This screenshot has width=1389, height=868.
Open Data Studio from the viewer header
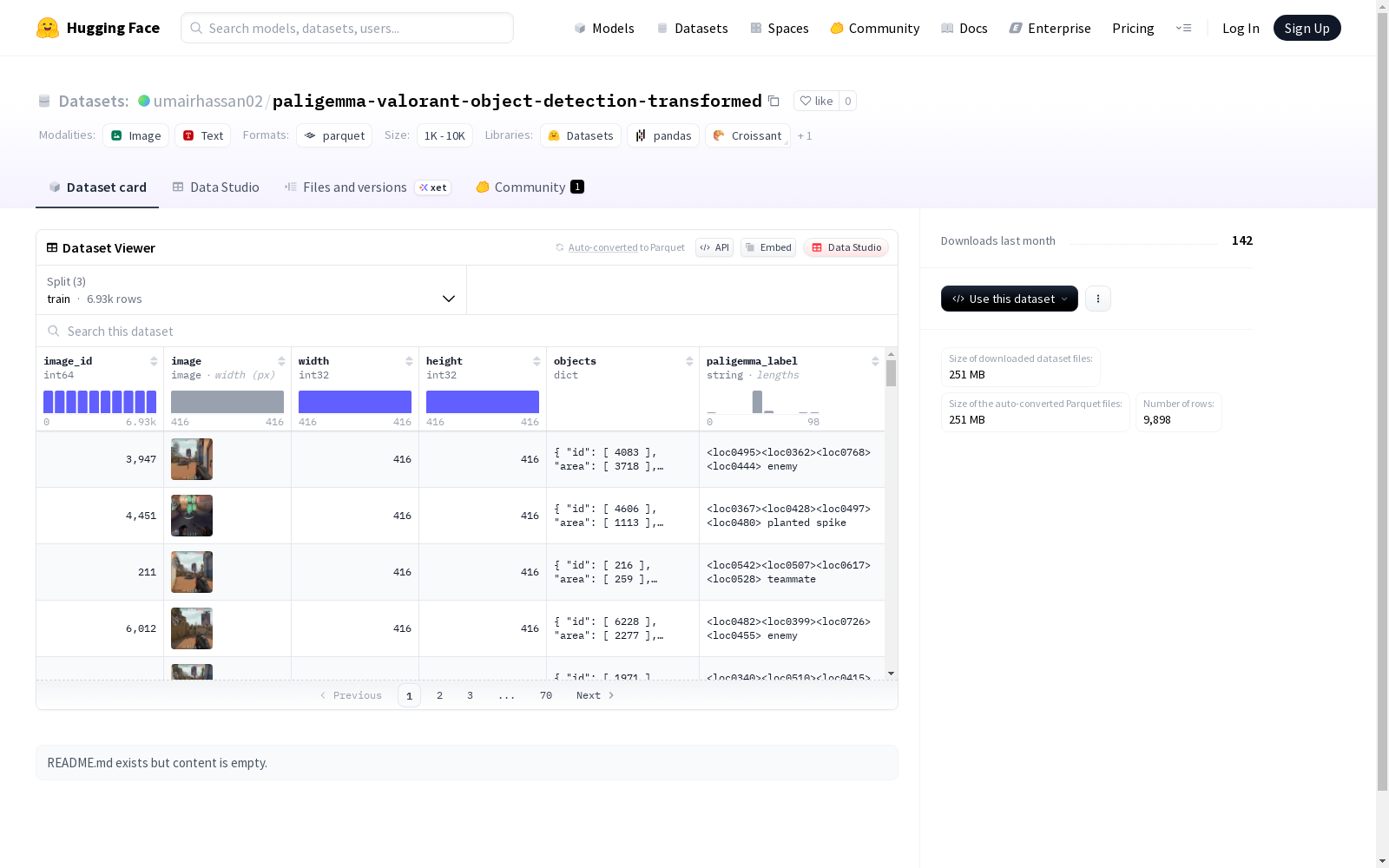pyautogui.click(x=846, y=247)
